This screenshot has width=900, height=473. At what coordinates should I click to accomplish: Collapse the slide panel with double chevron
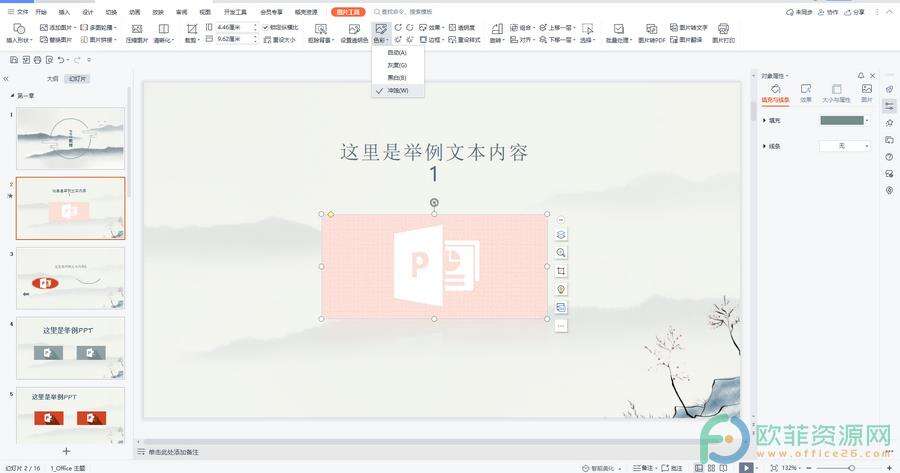(x=6, y=79)
